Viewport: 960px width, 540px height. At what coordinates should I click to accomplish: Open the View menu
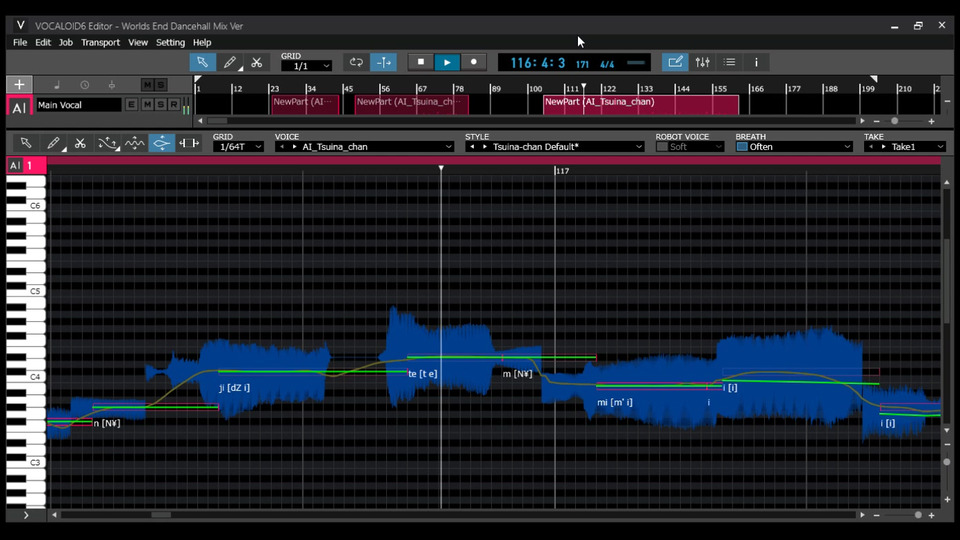tap(138, 42)
